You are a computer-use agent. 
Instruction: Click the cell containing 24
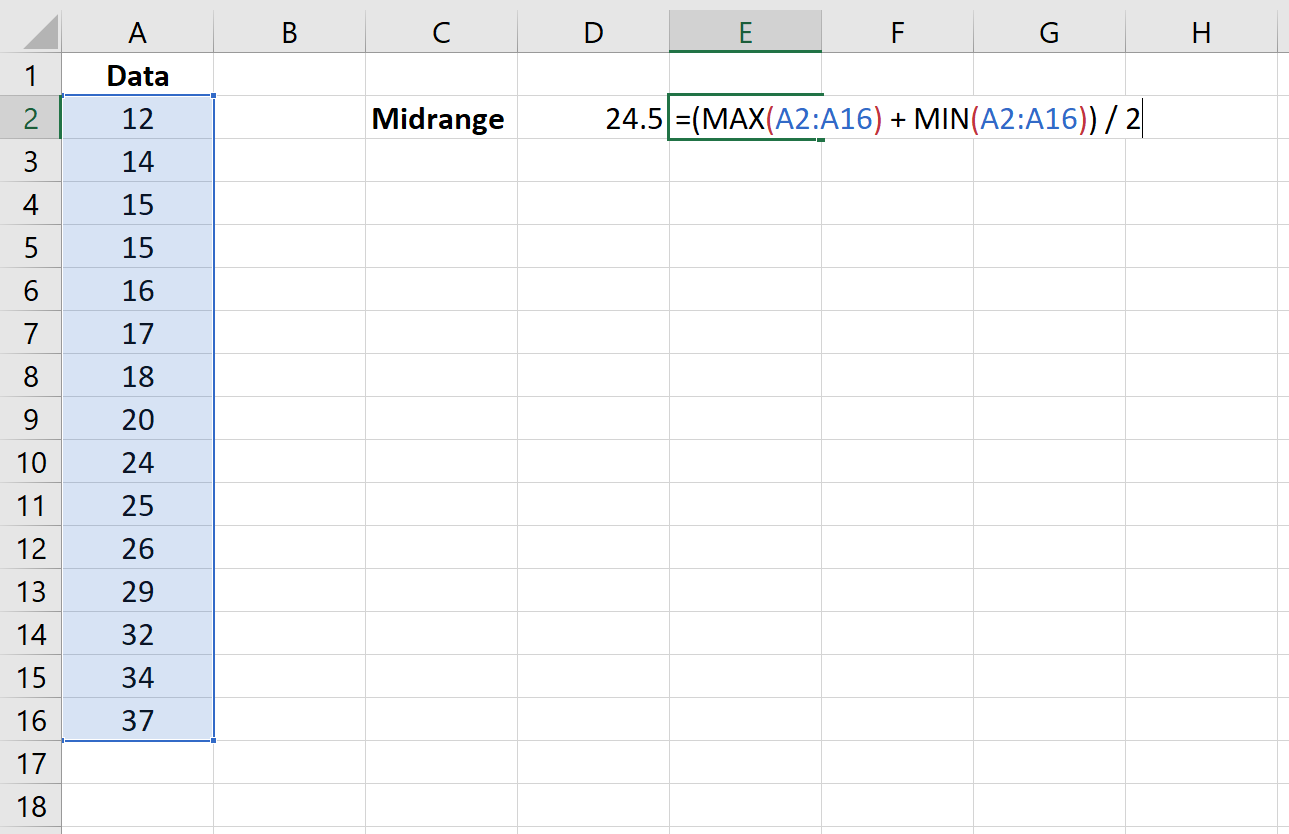pyautogui.click(x=138, y=462)
